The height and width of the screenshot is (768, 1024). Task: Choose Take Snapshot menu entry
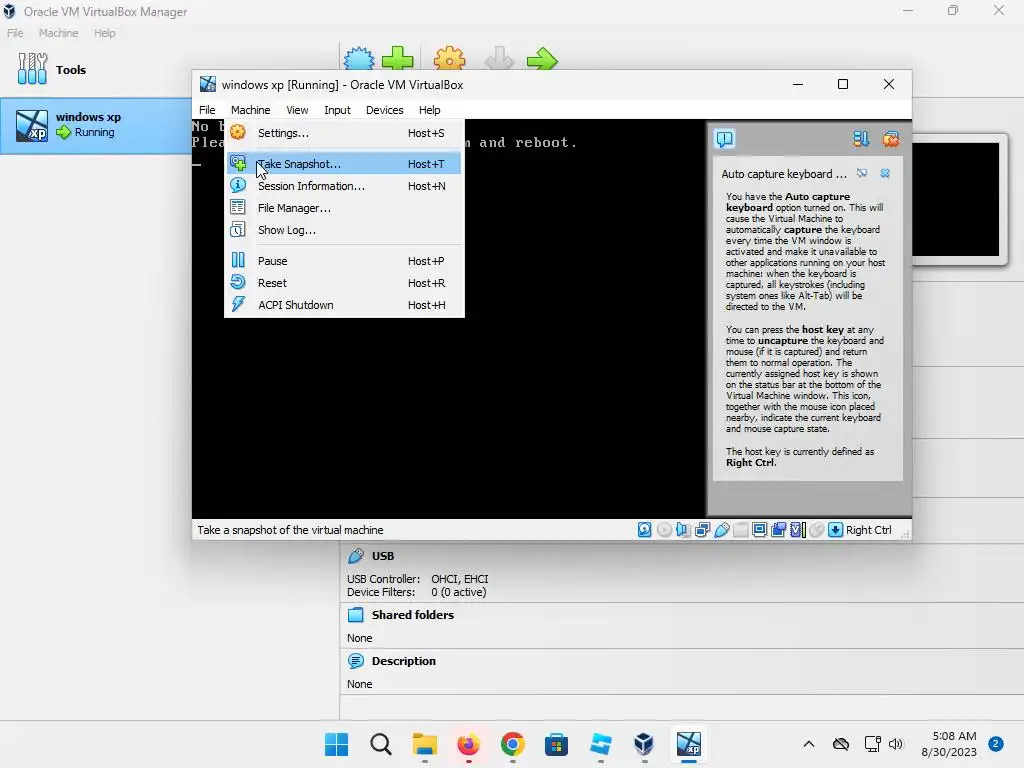point(344,164)
